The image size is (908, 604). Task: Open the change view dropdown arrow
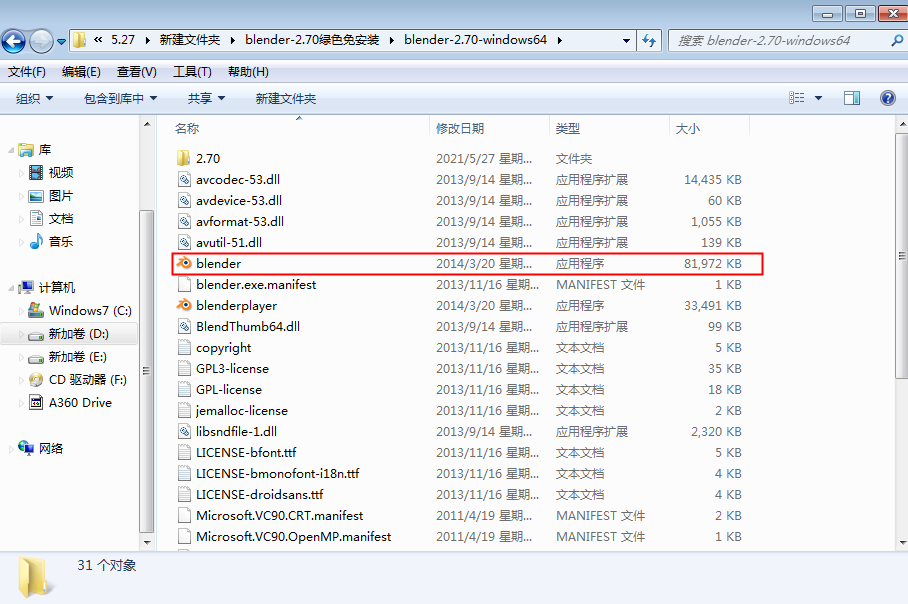click(x=818, y=98)
